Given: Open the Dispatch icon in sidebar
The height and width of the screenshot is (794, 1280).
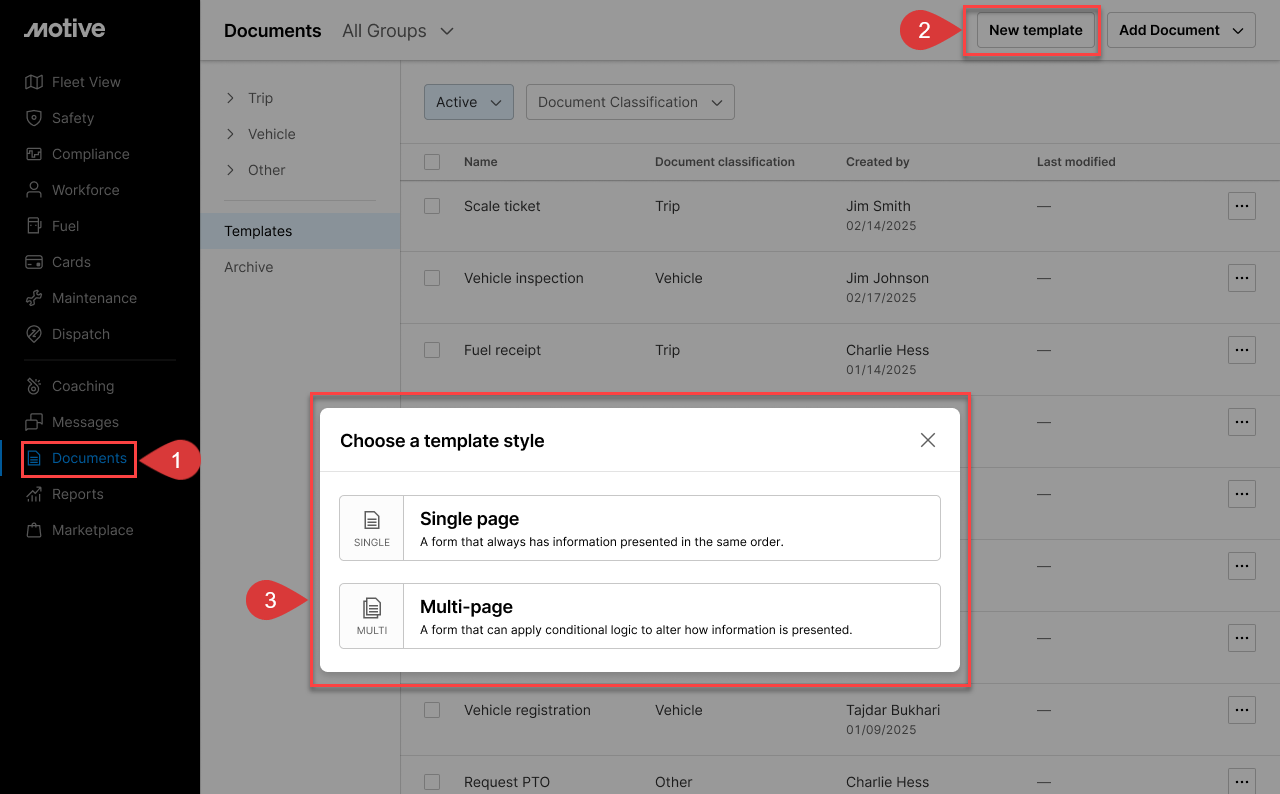Looking at the screenshot, I should click(x=34, y=334).
